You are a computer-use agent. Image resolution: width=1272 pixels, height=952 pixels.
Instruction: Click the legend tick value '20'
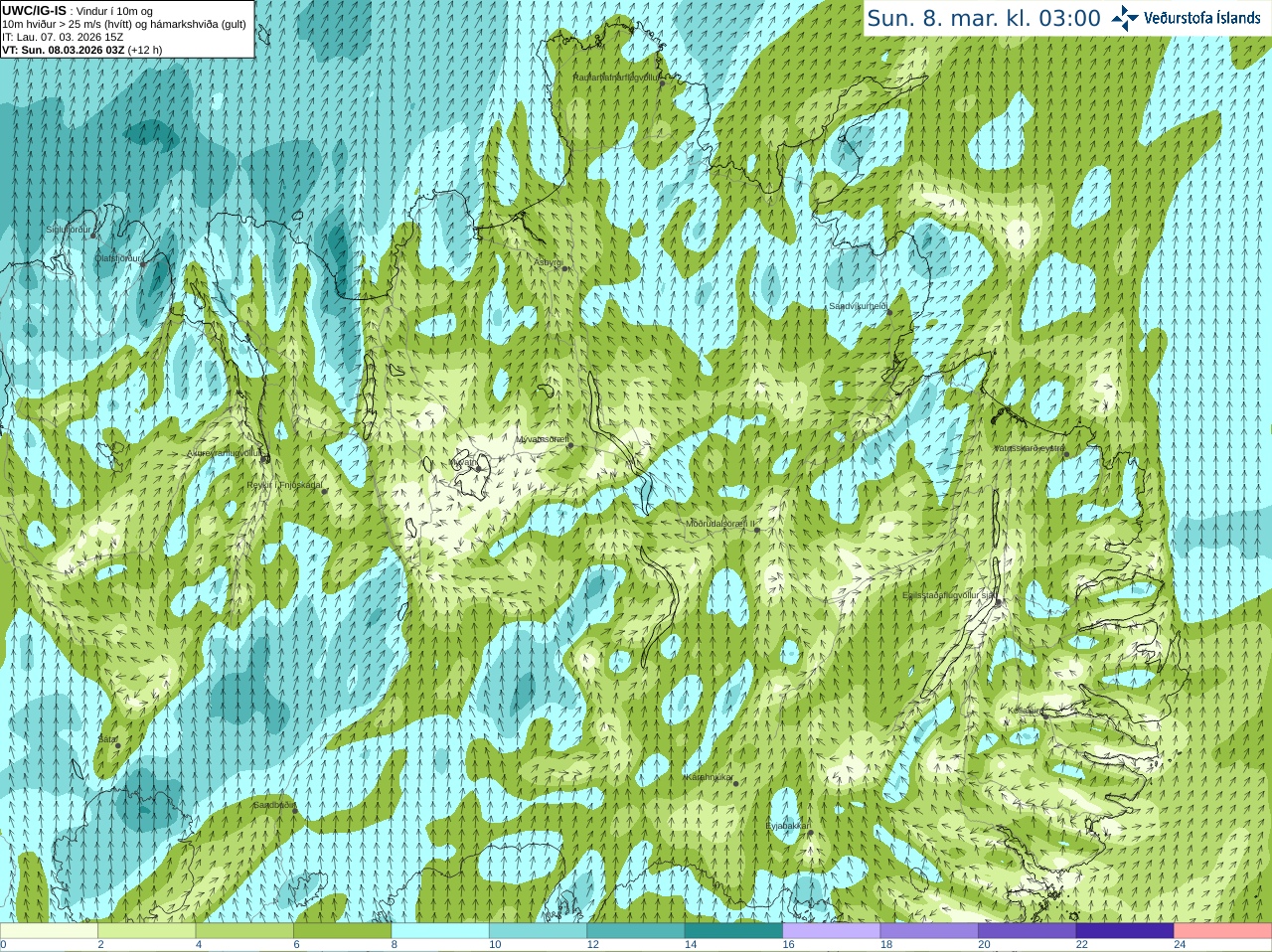pos(984,945)
